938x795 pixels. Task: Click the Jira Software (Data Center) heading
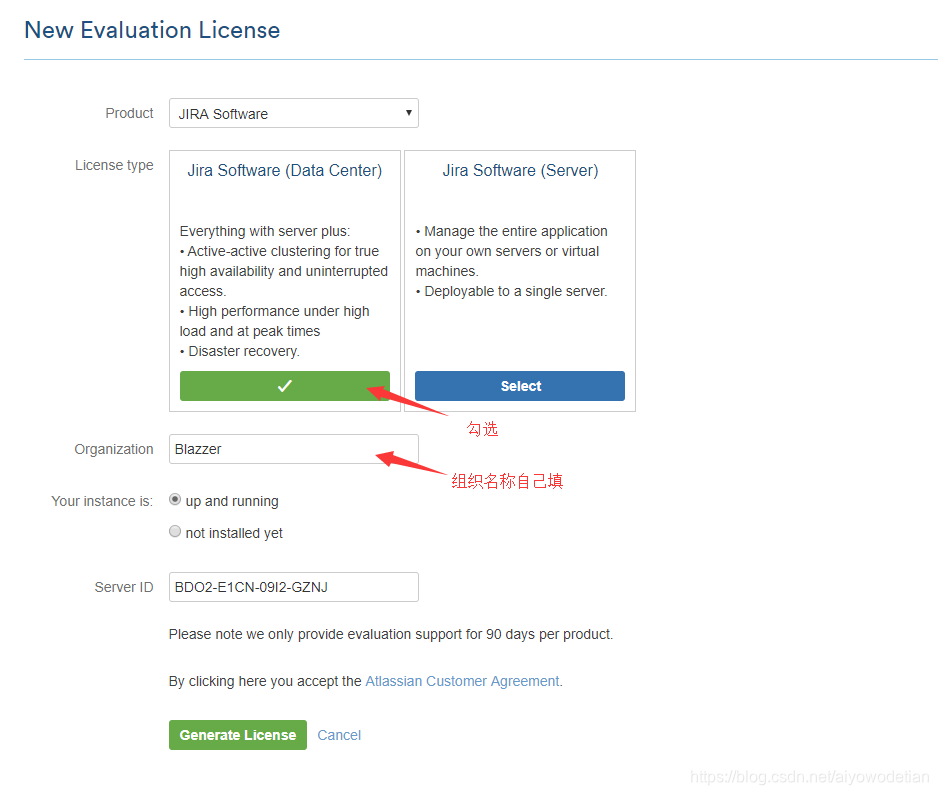point(285,170)
